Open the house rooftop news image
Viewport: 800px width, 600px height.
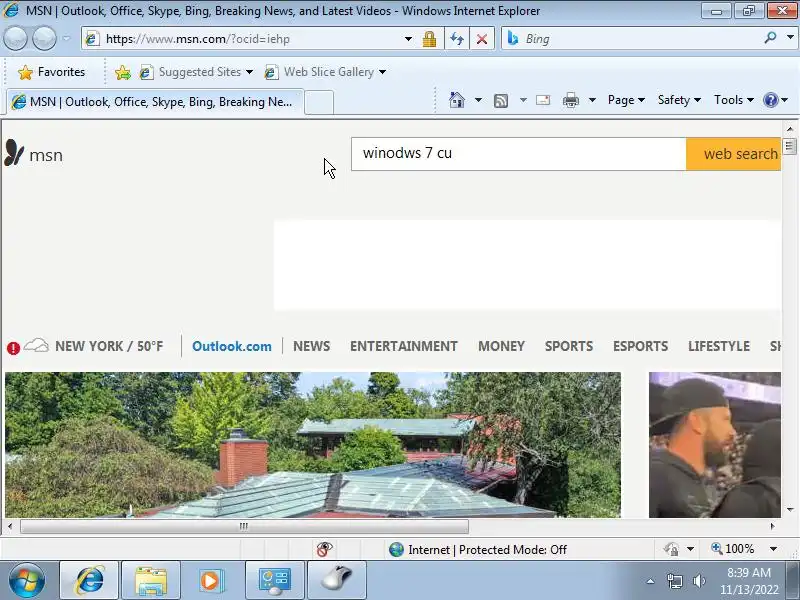point(313,444)
